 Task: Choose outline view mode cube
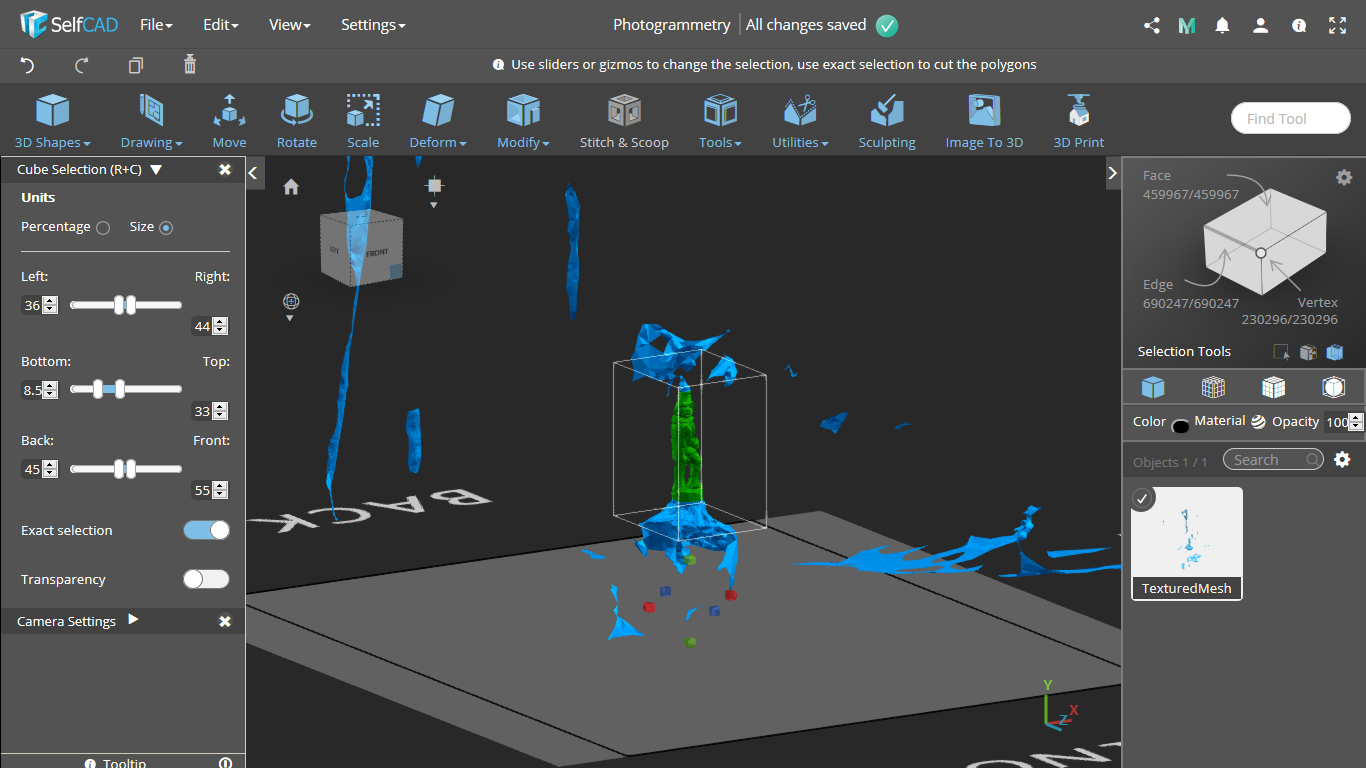point(1333,387)
